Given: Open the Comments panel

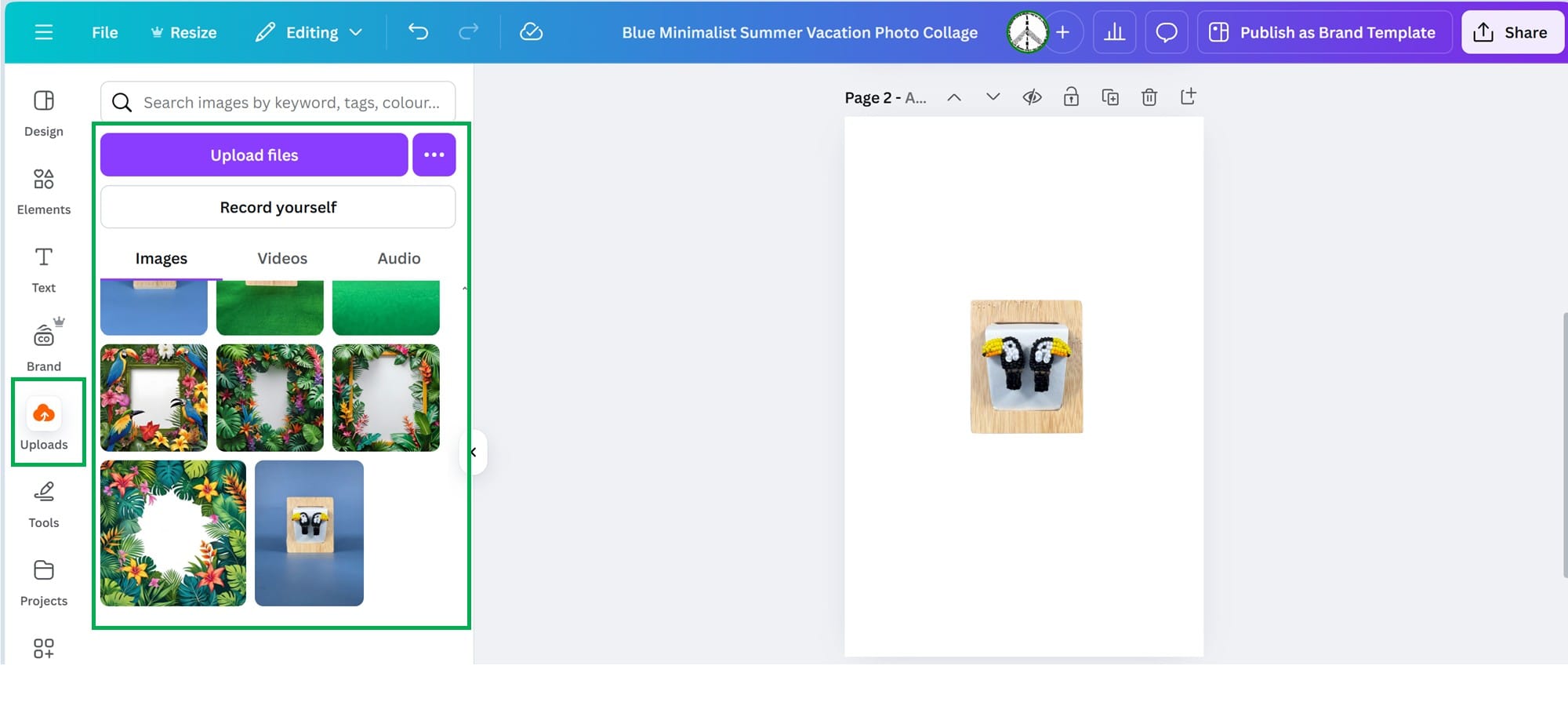Looking at the screenshot, I should [x=1166, y=32].
